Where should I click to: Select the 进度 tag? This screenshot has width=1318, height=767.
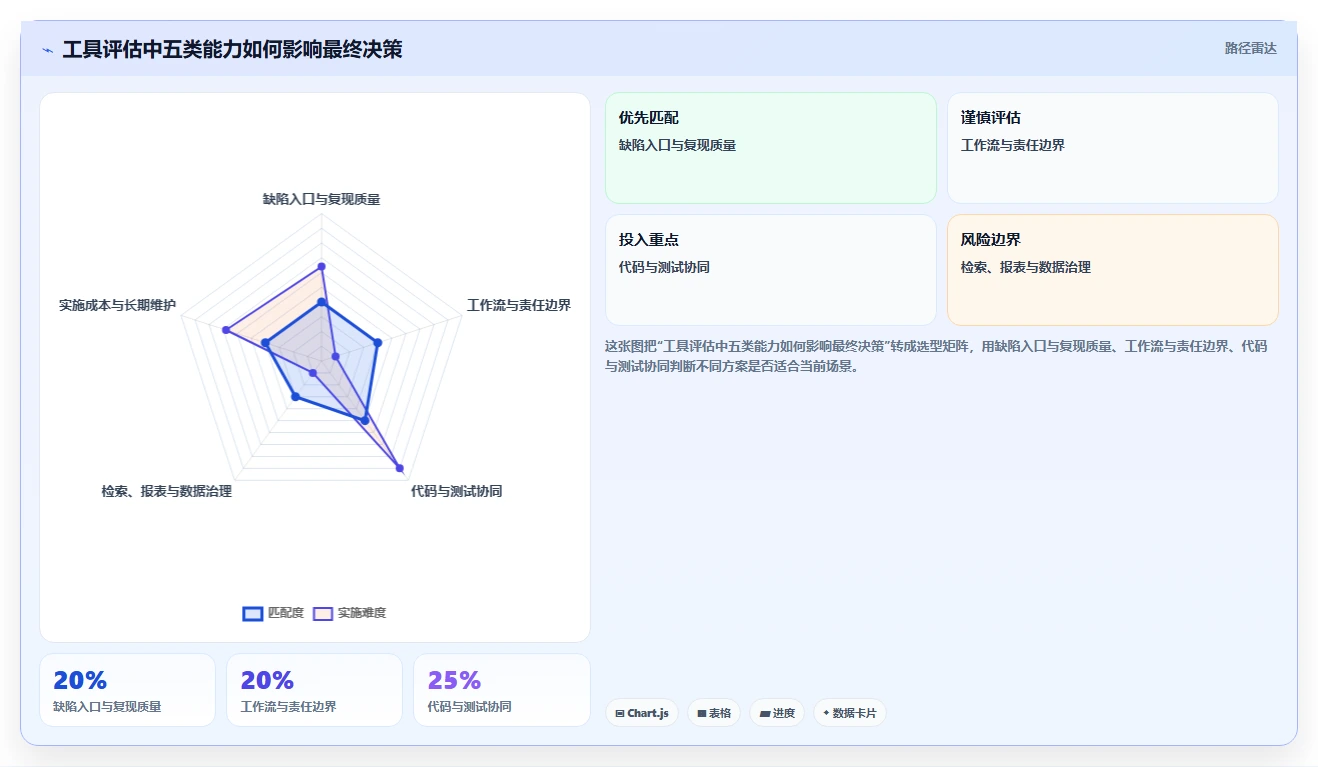(x=777, y=713)
